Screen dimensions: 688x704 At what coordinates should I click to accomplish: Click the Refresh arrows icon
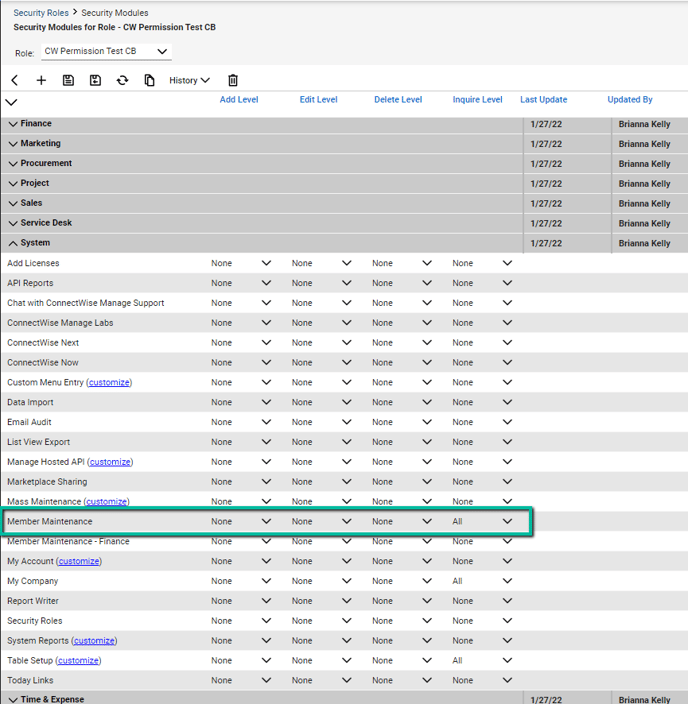122,80
